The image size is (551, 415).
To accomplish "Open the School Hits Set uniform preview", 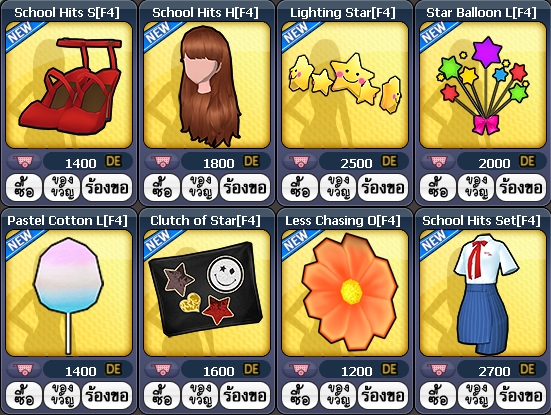I will coord(483,293).
